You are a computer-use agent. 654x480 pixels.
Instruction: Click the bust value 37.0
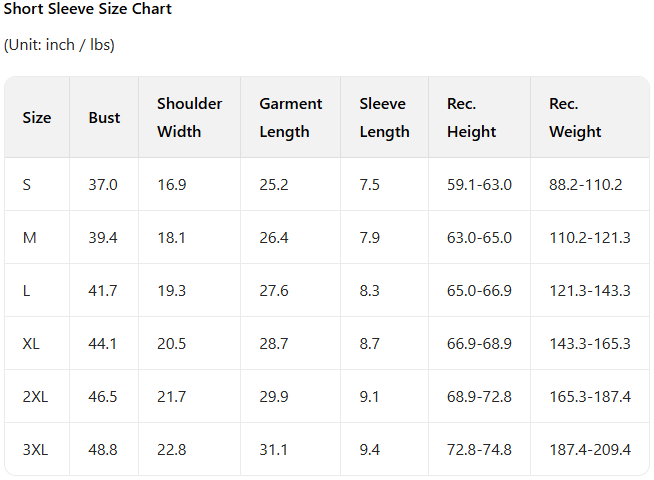pyautogui.click(x=103, y=185)
